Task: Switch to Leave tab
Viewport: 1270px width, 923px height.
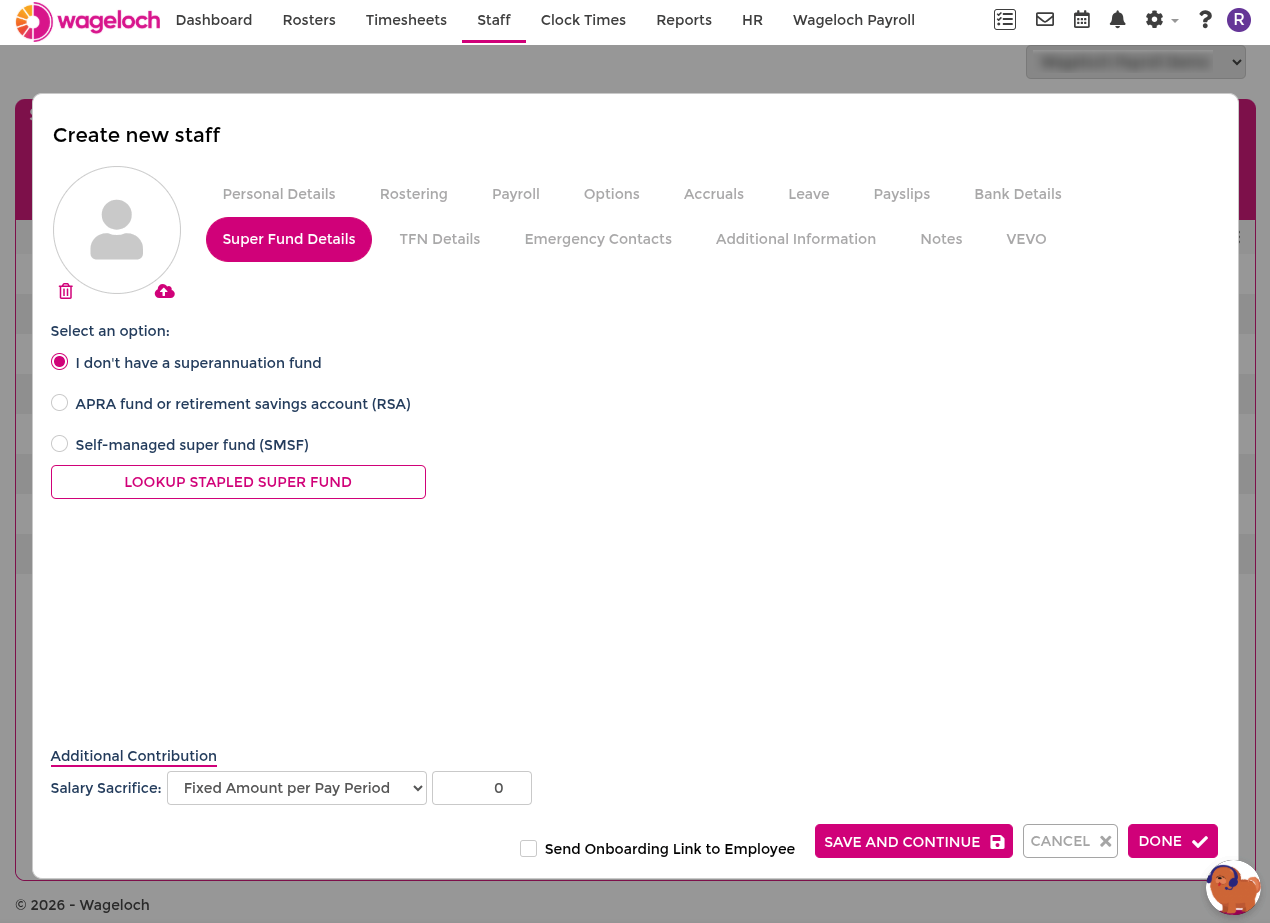Action: [x=809, y=194]
